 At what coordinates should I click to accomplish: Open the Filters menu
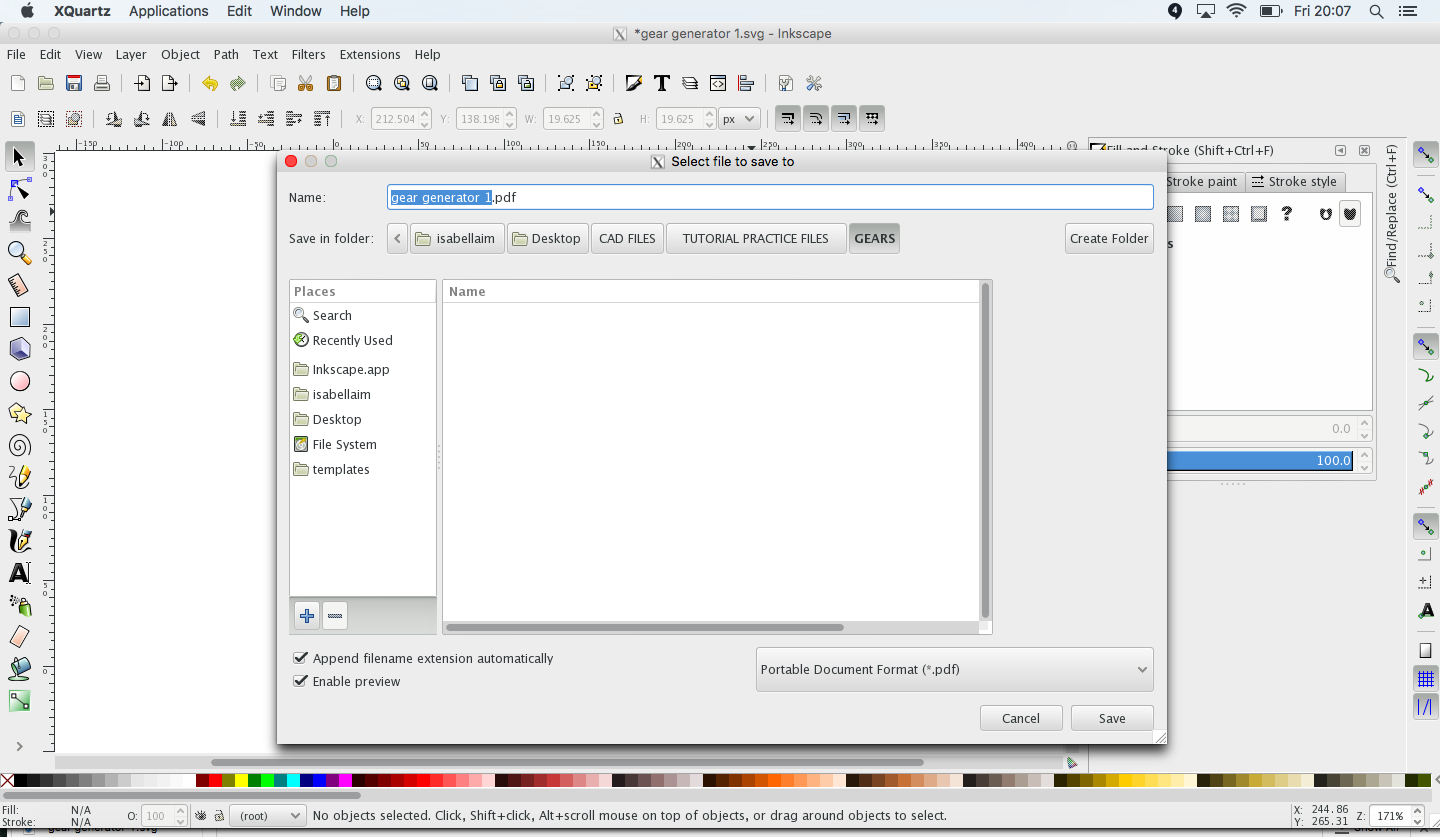click(x=308, y=54)
